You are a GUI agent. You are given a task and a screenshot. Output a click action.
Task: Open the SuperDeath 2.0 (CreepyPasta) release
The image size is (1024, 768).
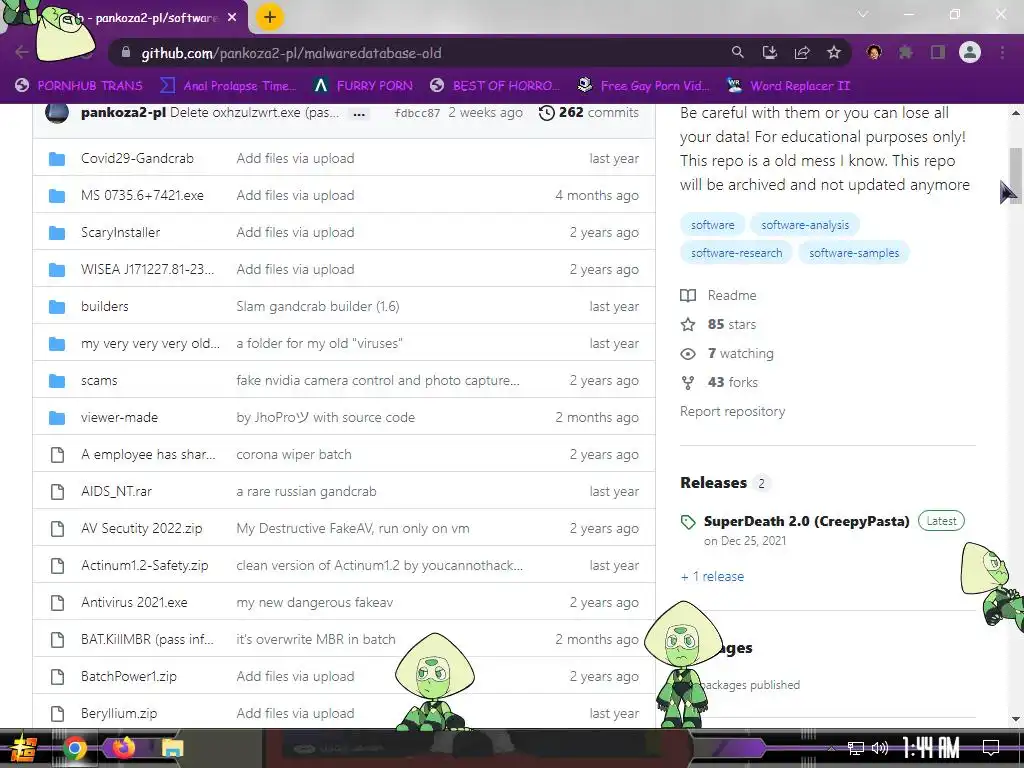(x=807, y=521)
